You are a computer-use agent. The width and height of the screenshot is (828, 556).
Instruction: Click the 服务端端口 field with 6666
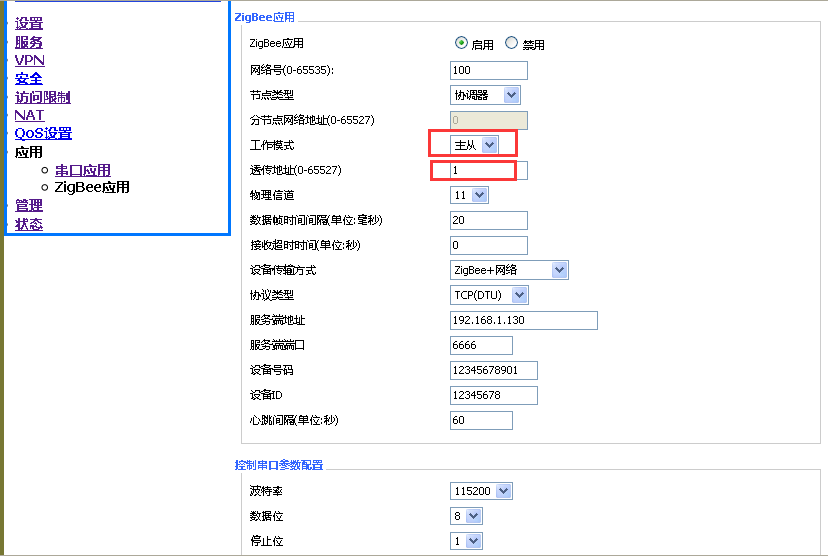[x=481, y=345]
